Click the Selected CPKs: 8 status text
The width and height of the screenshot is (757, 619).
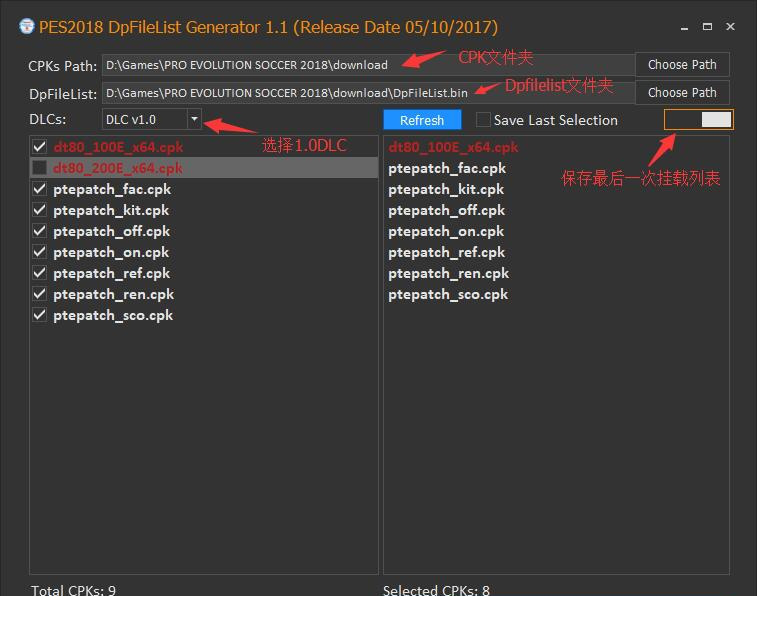436,590
